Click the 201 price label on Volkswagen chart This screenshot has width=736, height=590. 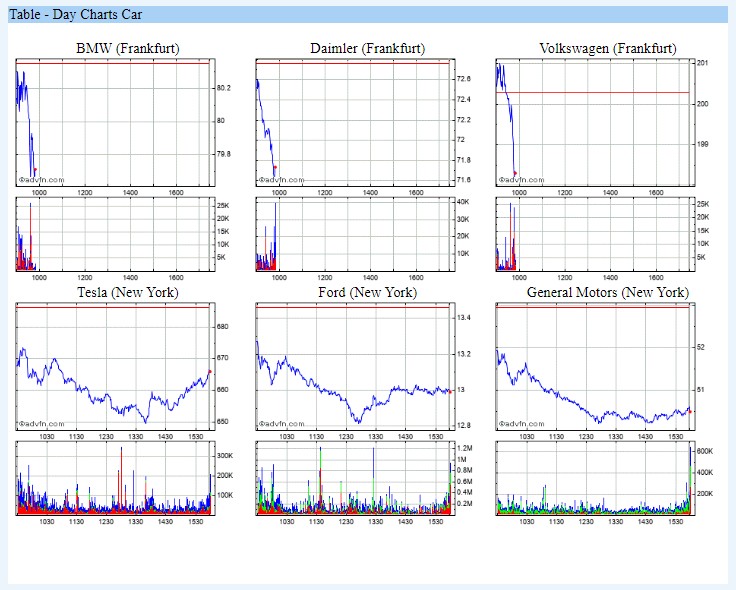point(702,63)
